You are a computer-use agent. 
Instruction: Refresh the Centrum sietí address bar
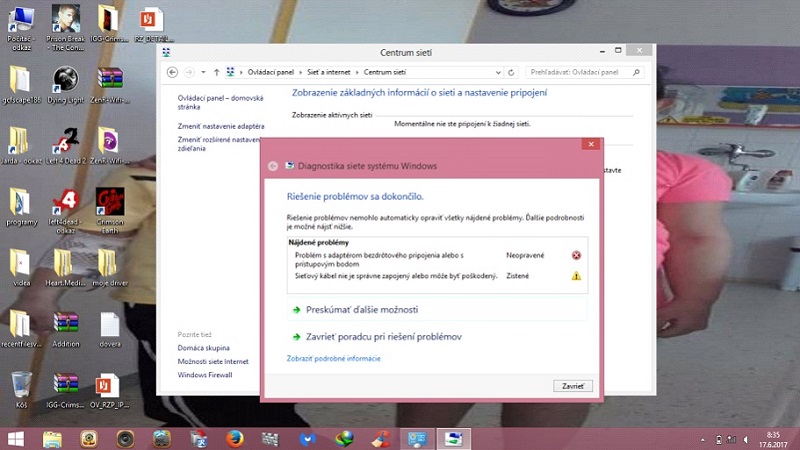tap(511, 73)
